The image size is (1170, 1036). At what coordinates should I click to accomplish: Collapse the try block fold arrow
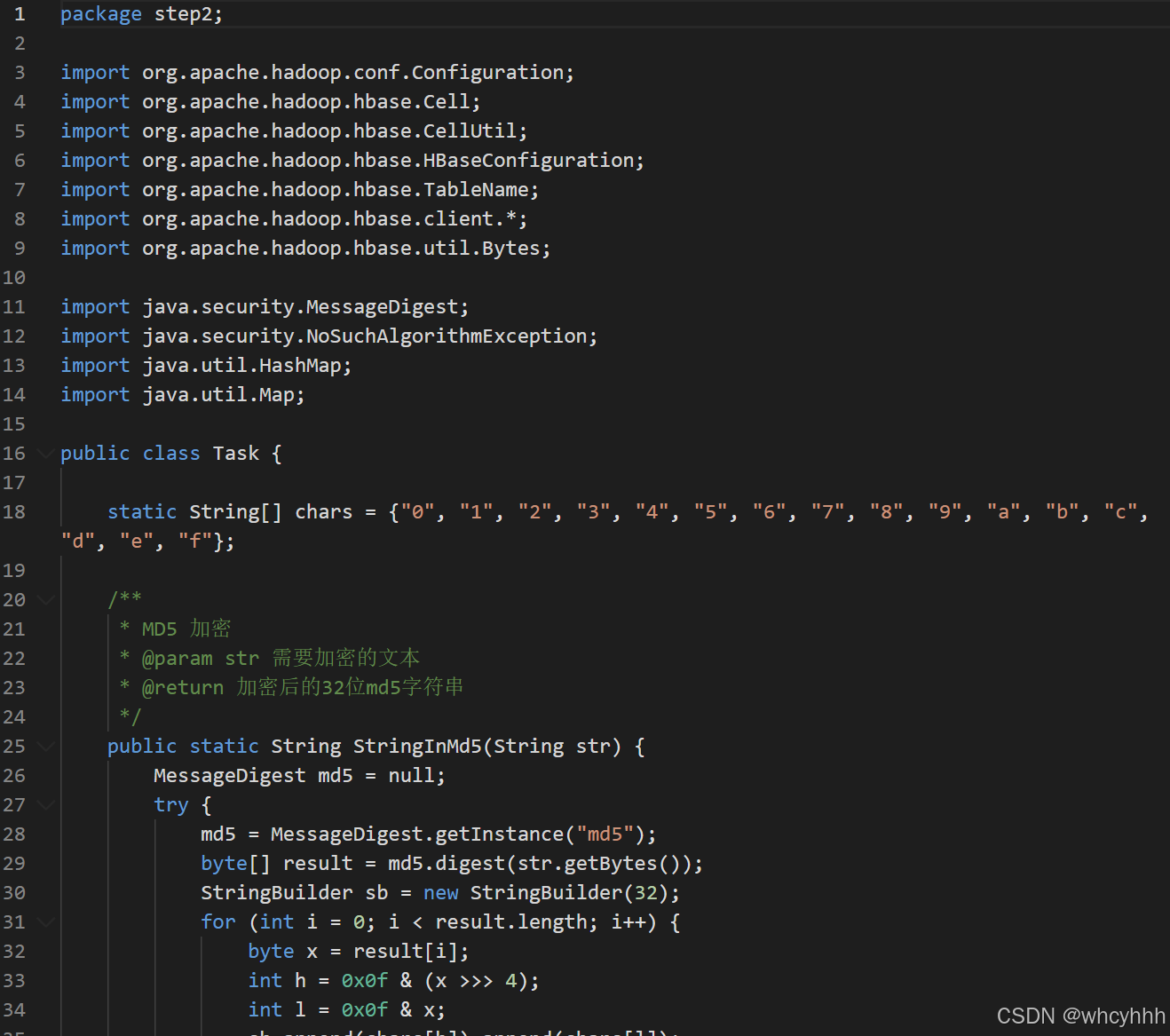coord(45,805)
